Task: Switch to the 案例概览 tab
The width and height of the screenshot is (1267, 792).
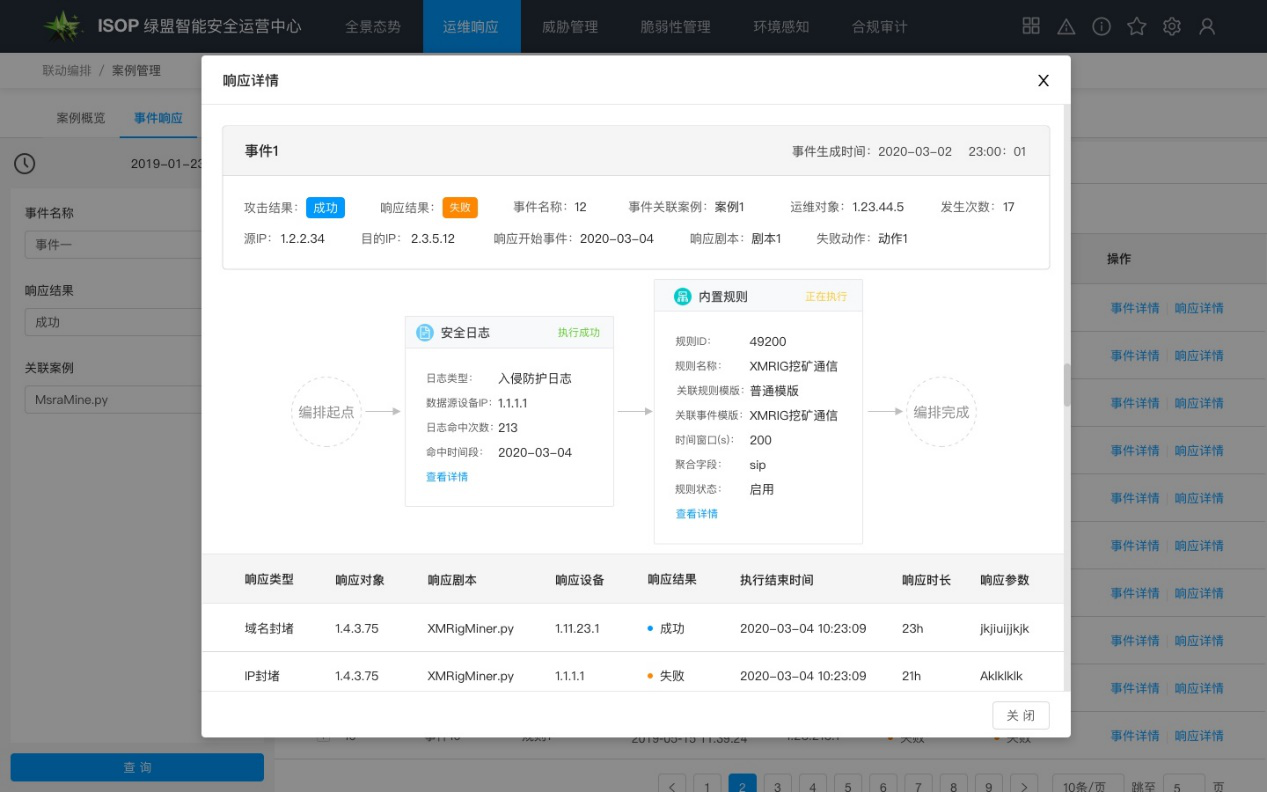Action: pos(80,118)
